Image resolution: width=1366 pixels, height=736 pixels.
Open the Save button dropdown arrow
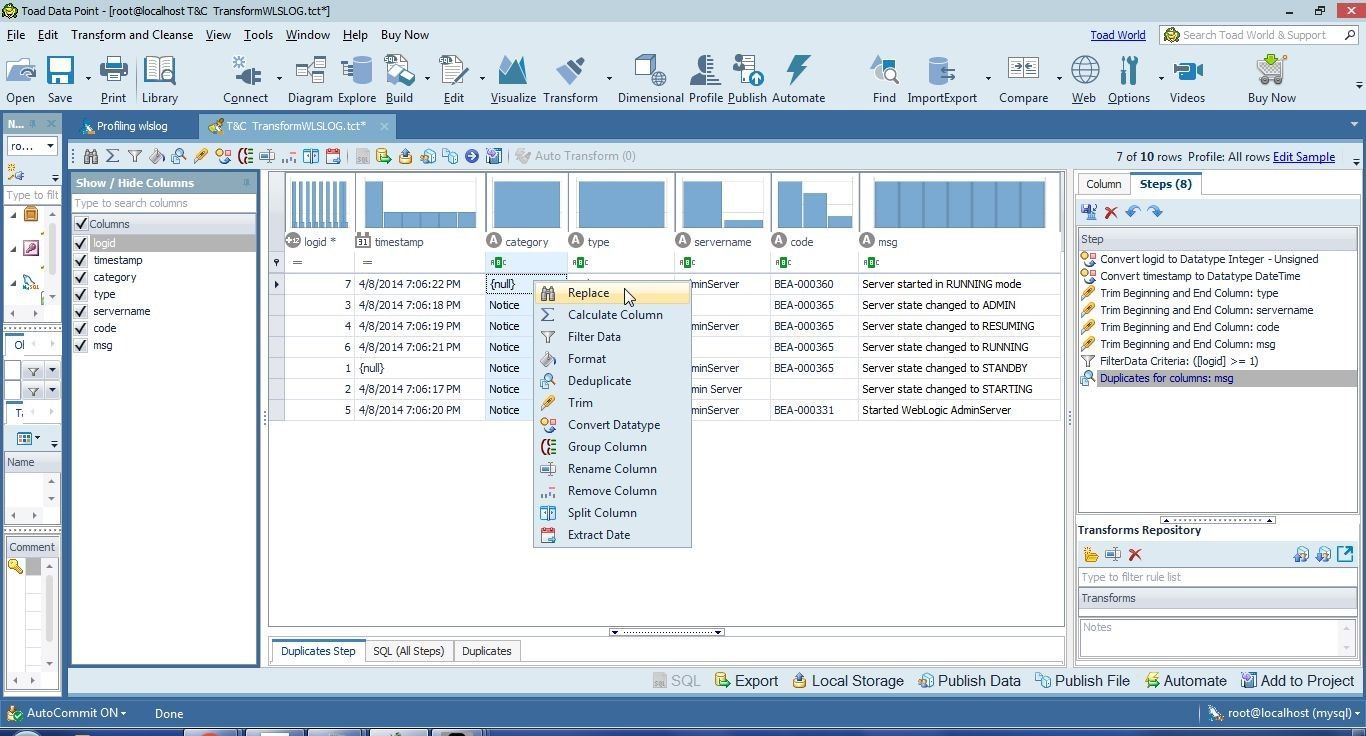pos(88,78)
